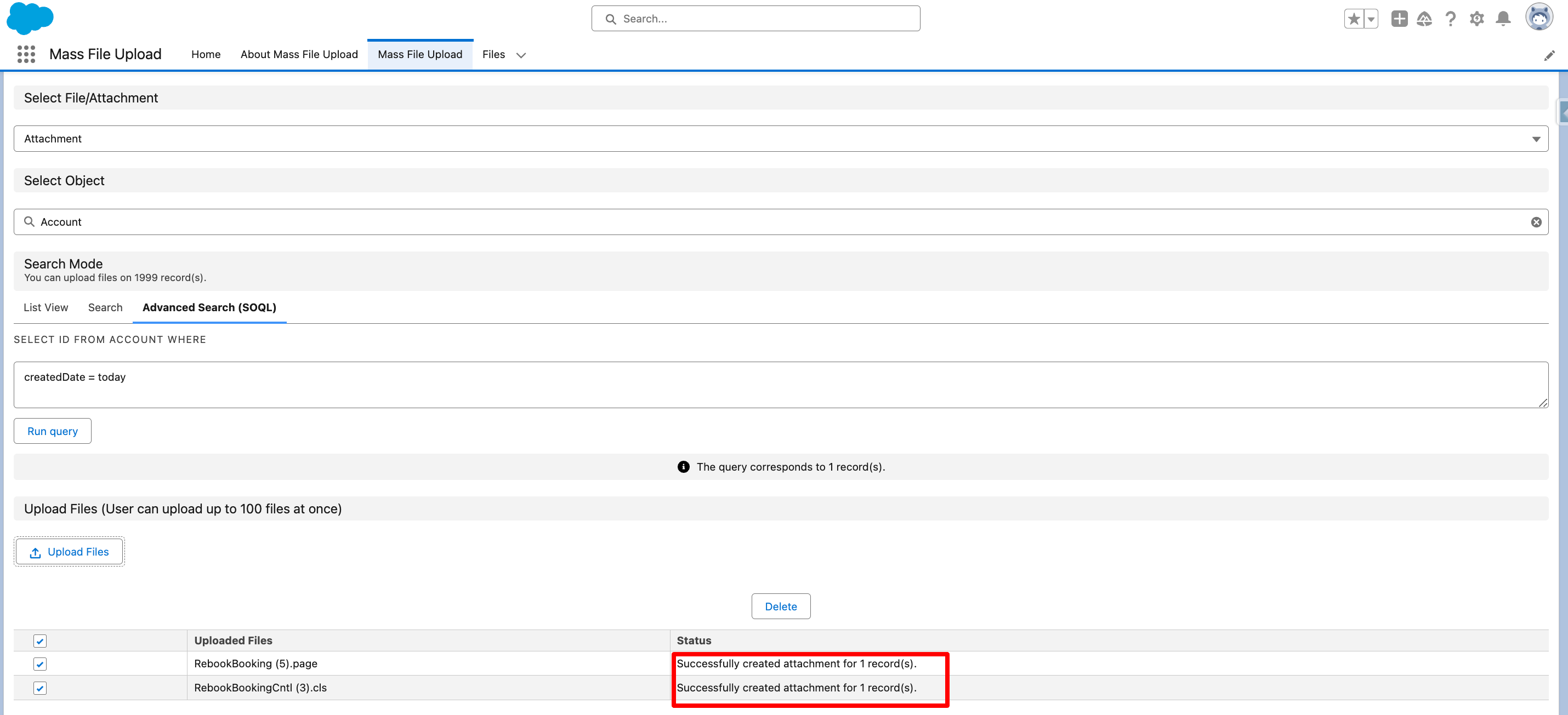Click the user profile avatar
1568x715 pixels.
coord(1538,18)
